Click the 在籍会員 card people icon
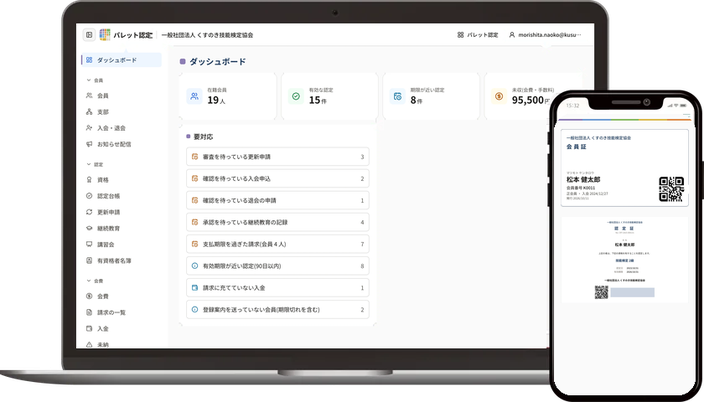 [x=194, y=96]
